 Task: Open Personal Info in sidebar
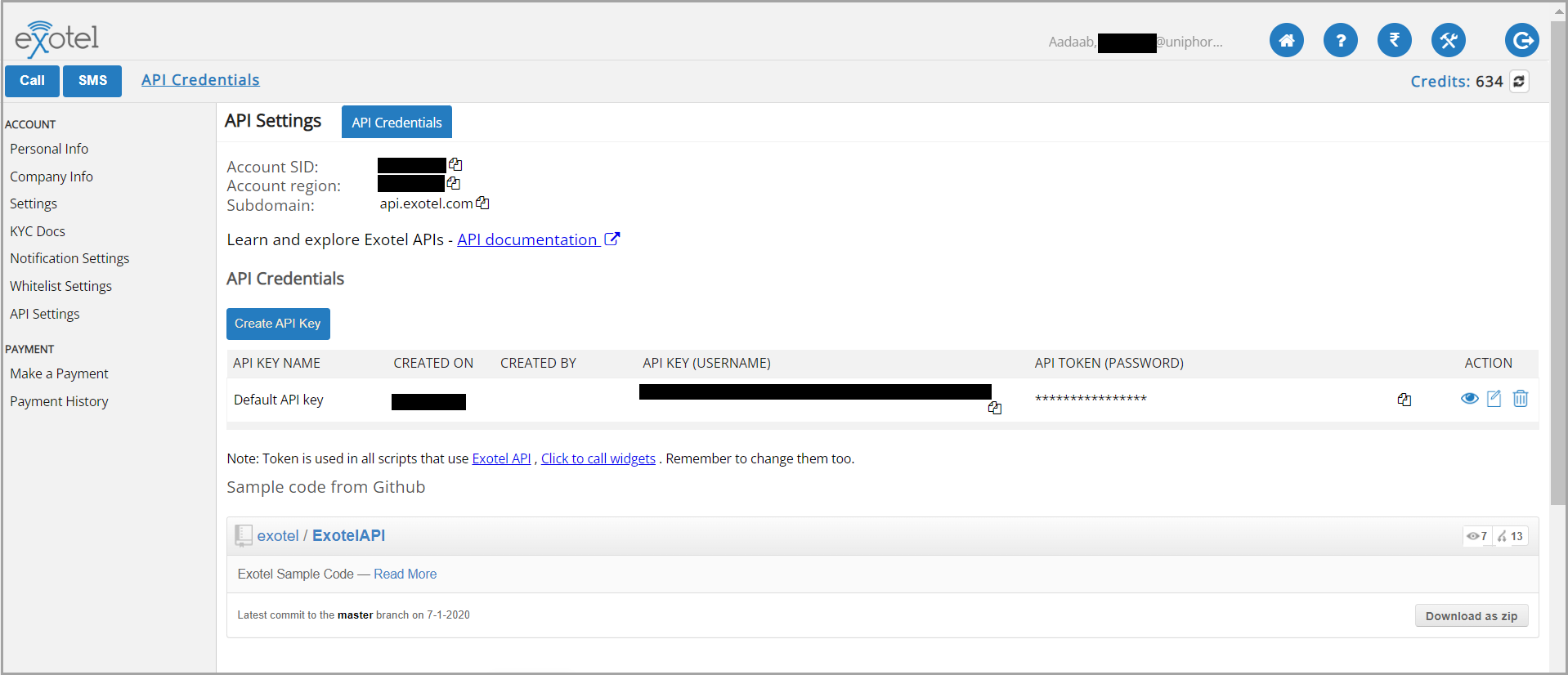49,149
